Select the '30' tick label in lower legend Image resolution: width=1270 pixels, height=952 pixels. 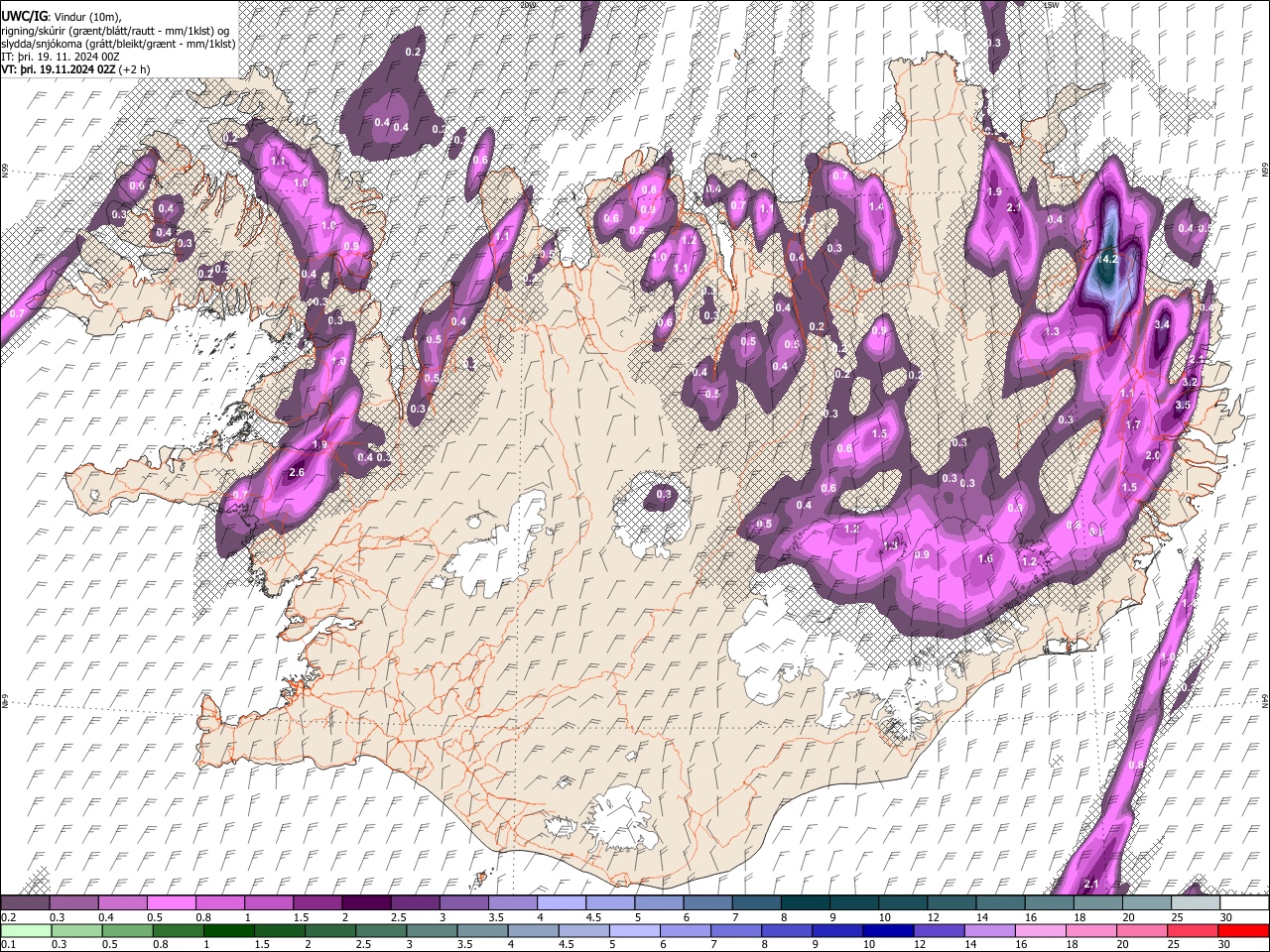(1224, 944)
